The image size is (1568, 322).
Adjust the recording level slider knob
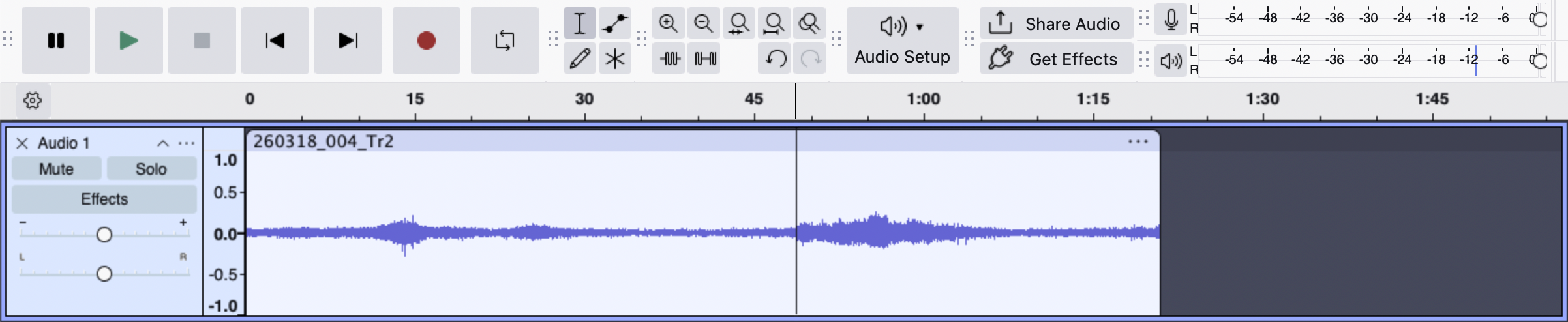1540,20
